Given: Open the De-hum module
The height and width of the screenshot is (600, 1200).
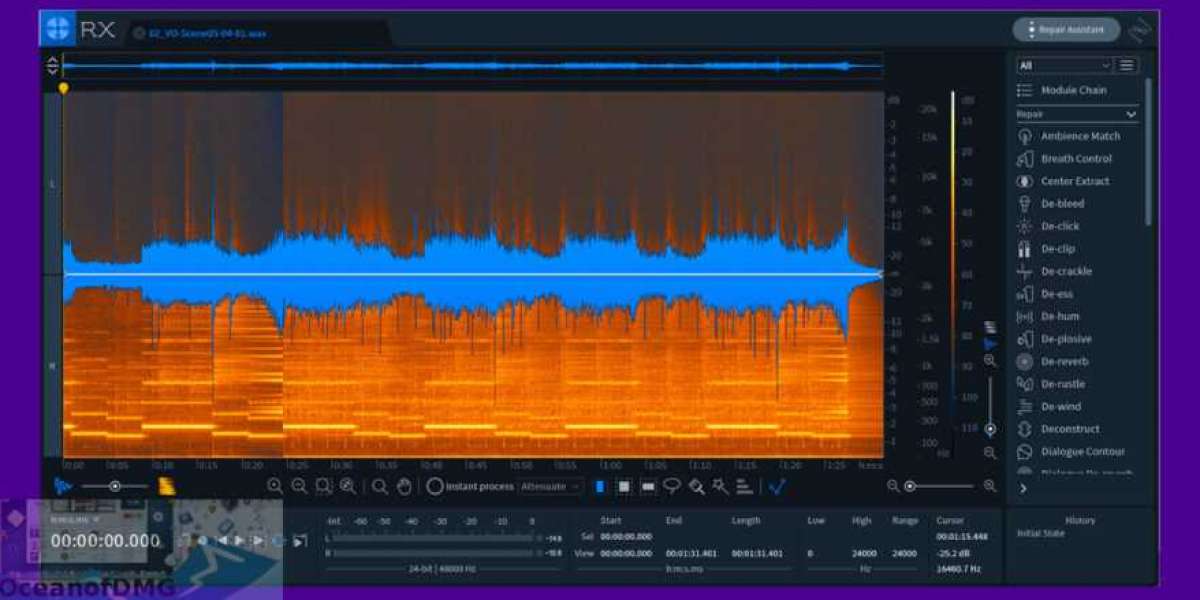Looking at the screenshot, I should tap(1059, 316).
